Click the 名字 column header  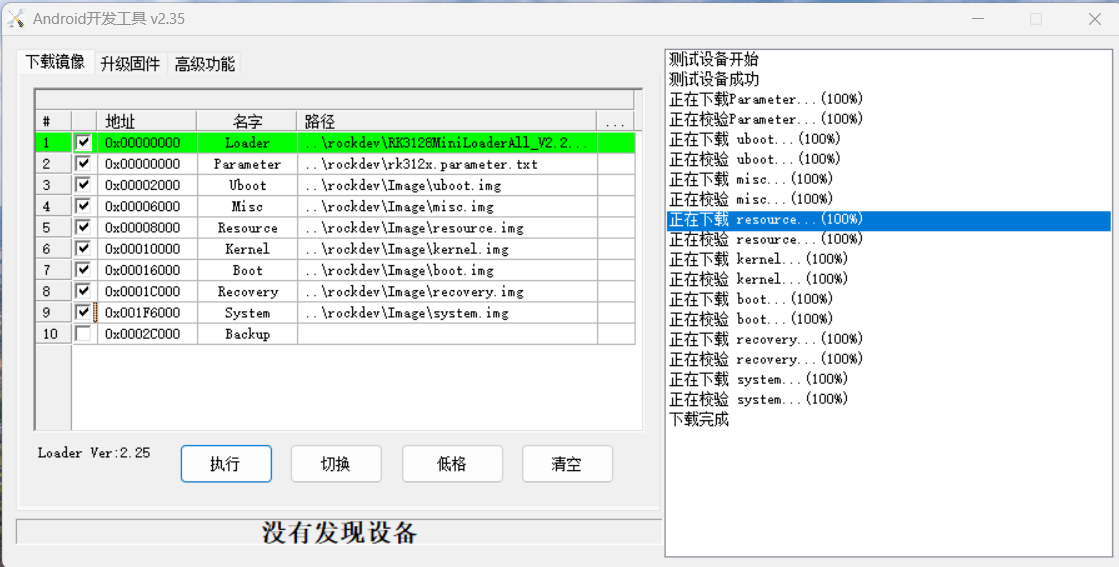point(247,121)
